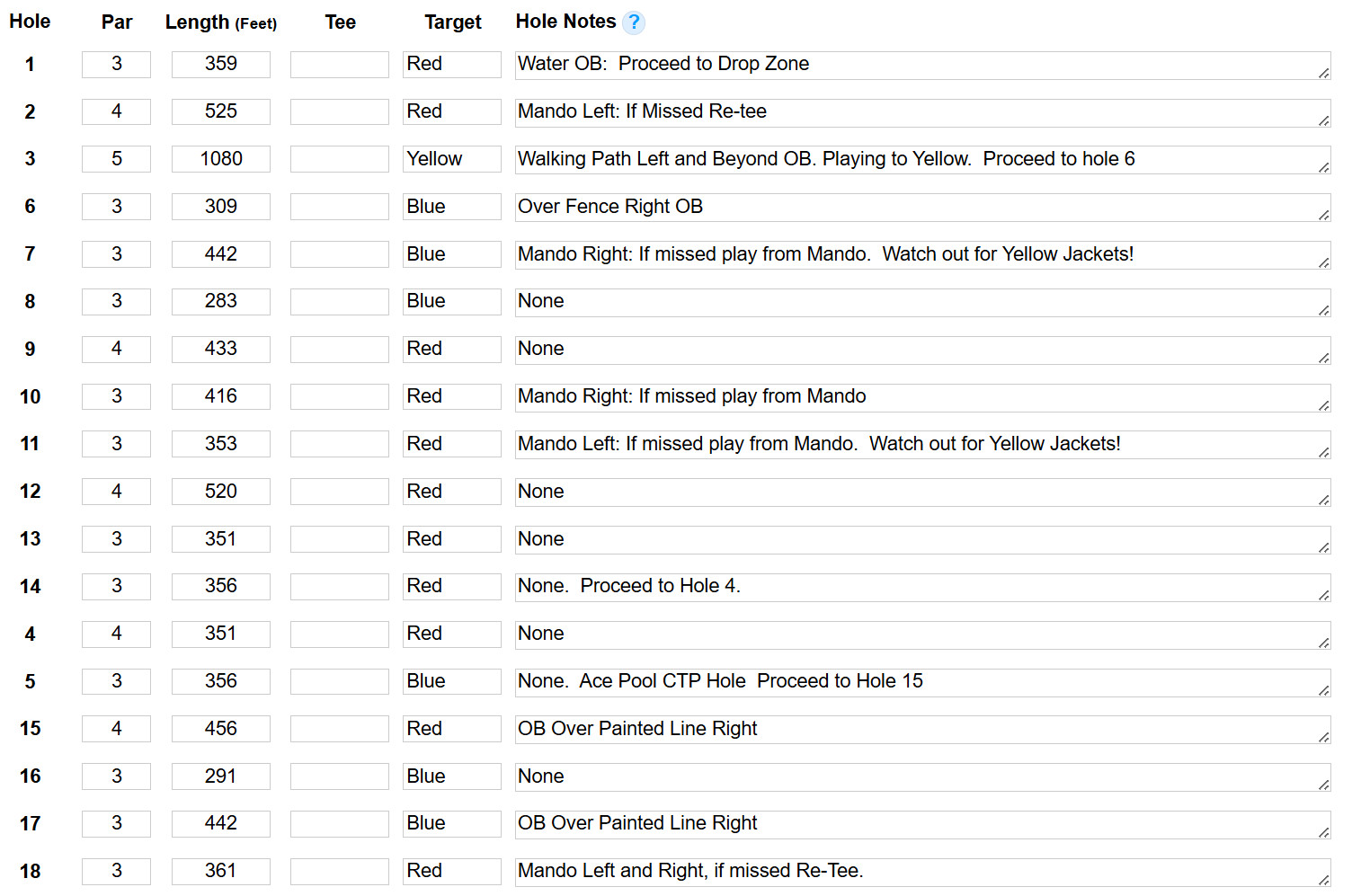Click the Target field for hole 8
This screenshot has width=1352, height=896.
452,301
